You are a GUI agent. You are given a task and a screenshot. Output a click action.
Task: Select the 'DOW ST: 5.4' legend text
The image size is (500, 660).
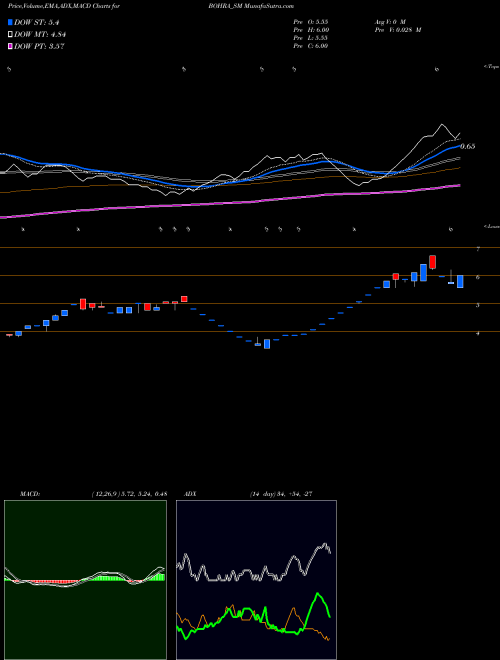click(36, 23)
